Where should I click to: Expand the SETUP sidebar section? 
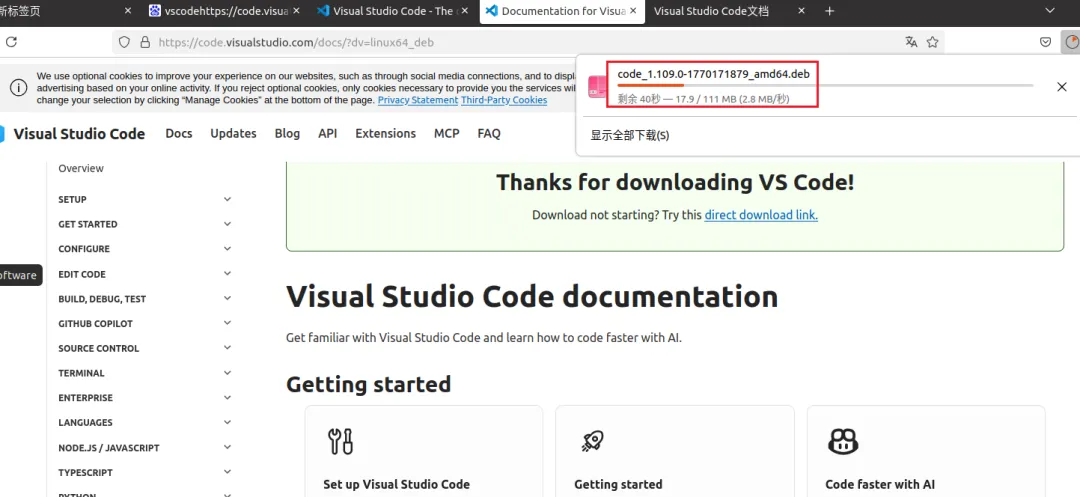tap(145, 200)
